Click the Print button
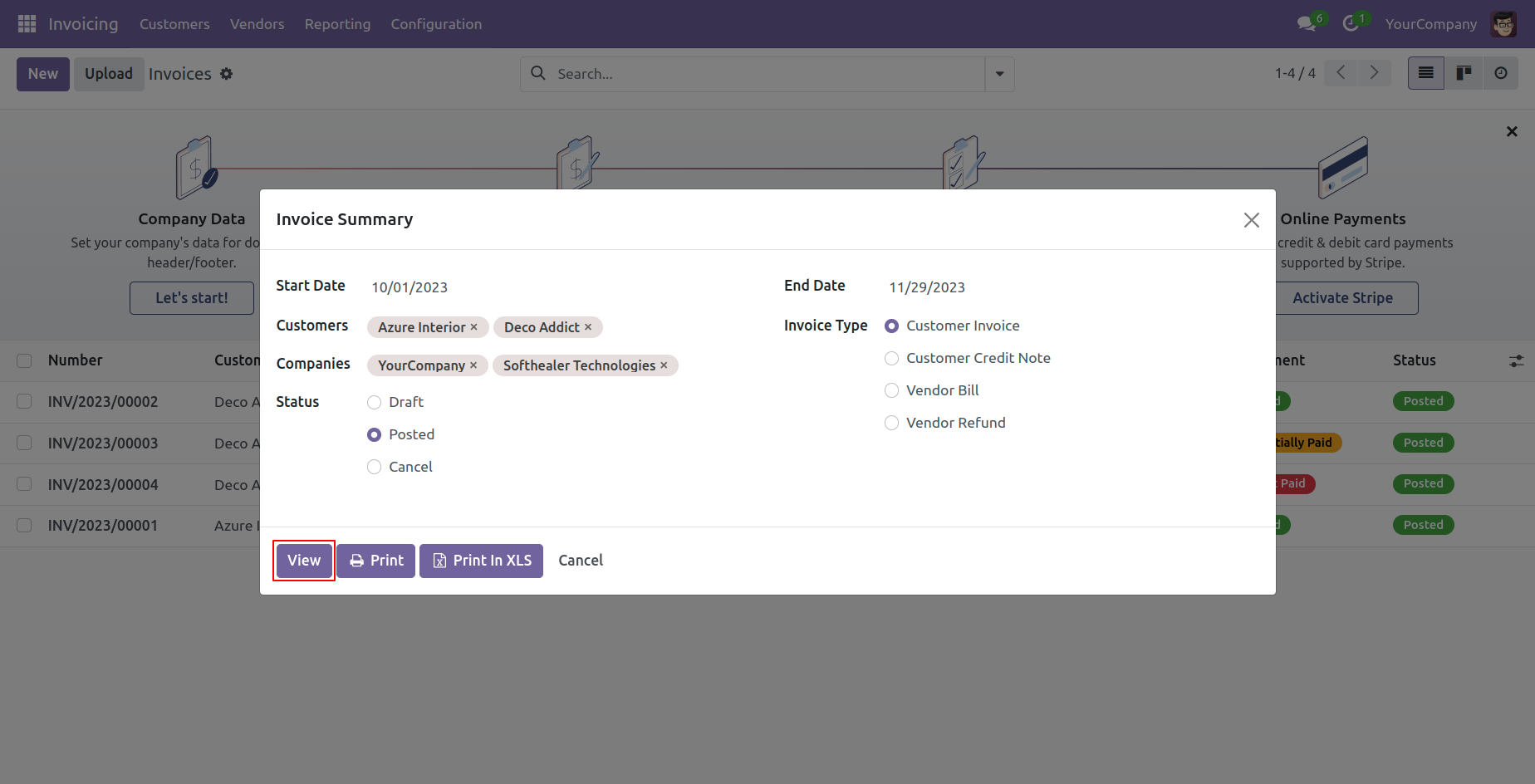 375,561
